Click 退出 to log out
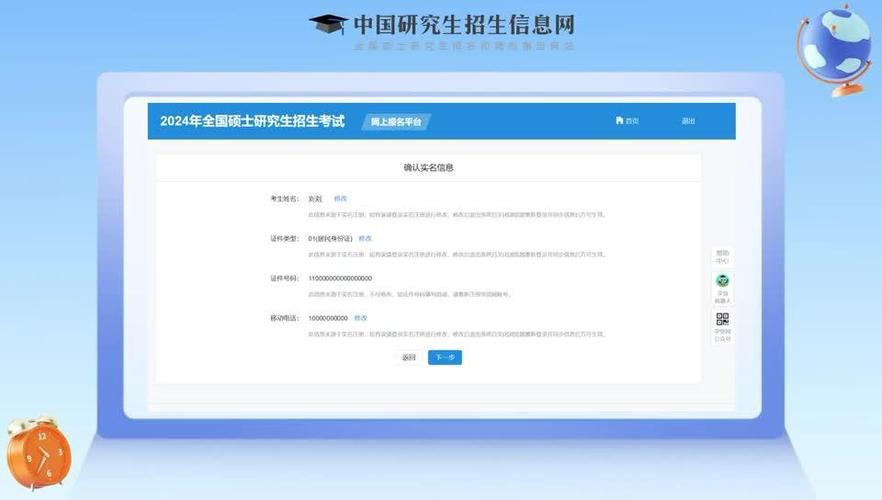882x500 pixels. click(688, 121)
